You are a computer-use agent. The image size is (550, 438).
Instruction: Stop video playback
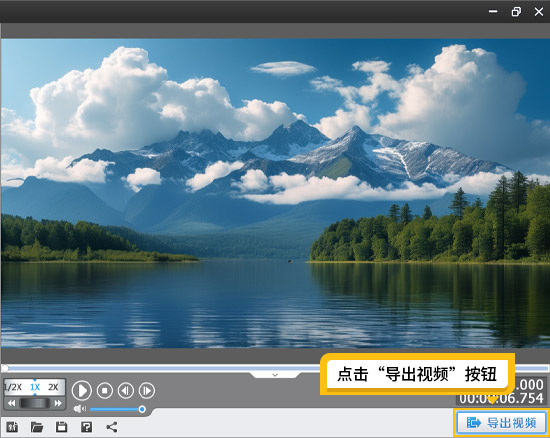pos(105,390)
